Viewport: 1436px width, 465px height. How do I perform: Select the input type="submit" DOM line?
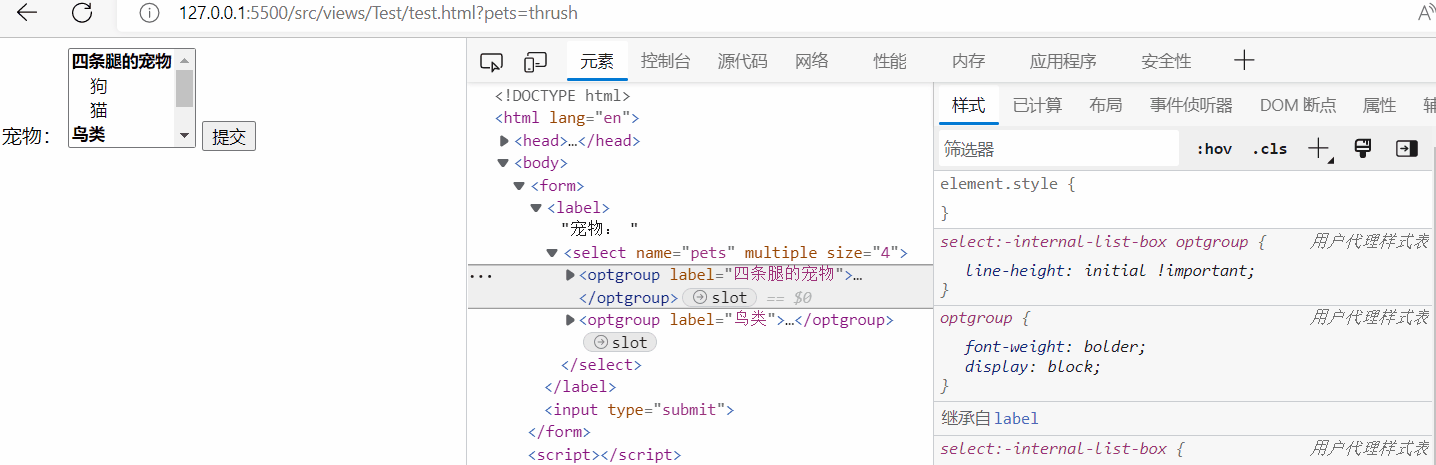[639, 410]
